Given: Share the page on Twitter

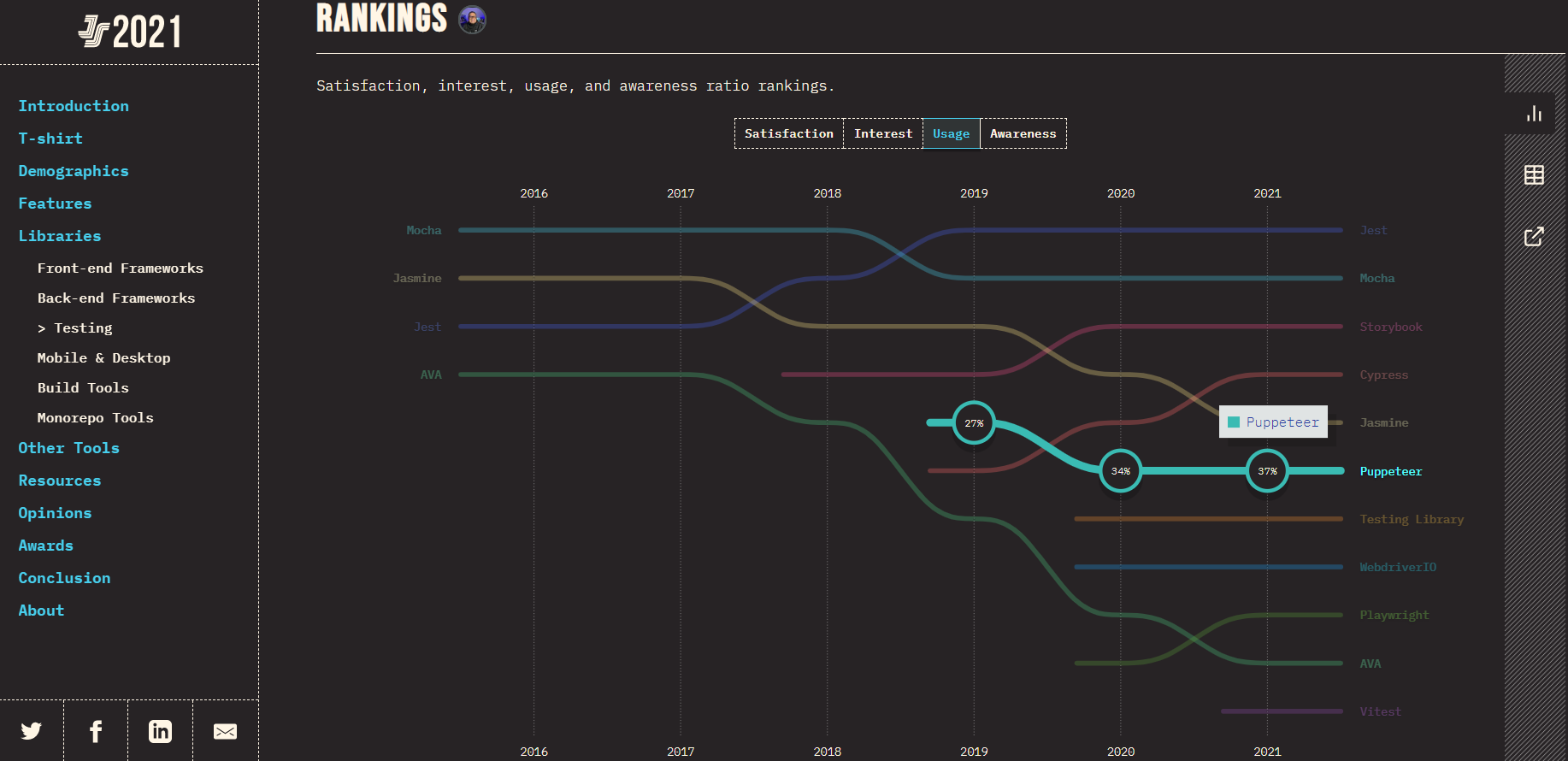Looking at the screenshot, I should (x=32, y=731).
